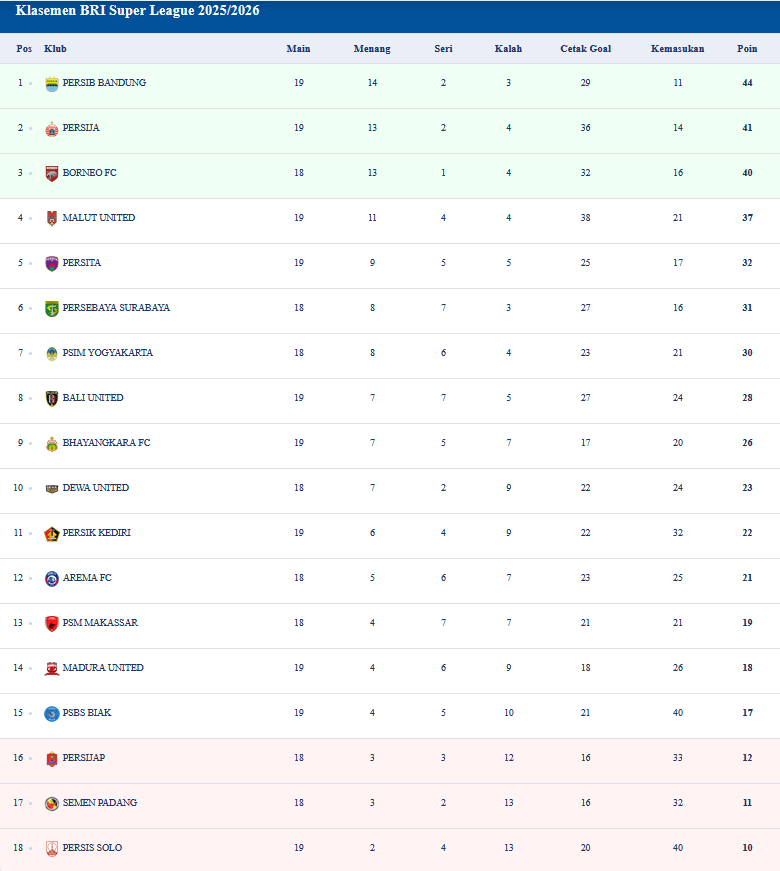This screenshot has height=871, width=780.
Task: Click the Arema FC club logo
Action: (x=52, y=579)
